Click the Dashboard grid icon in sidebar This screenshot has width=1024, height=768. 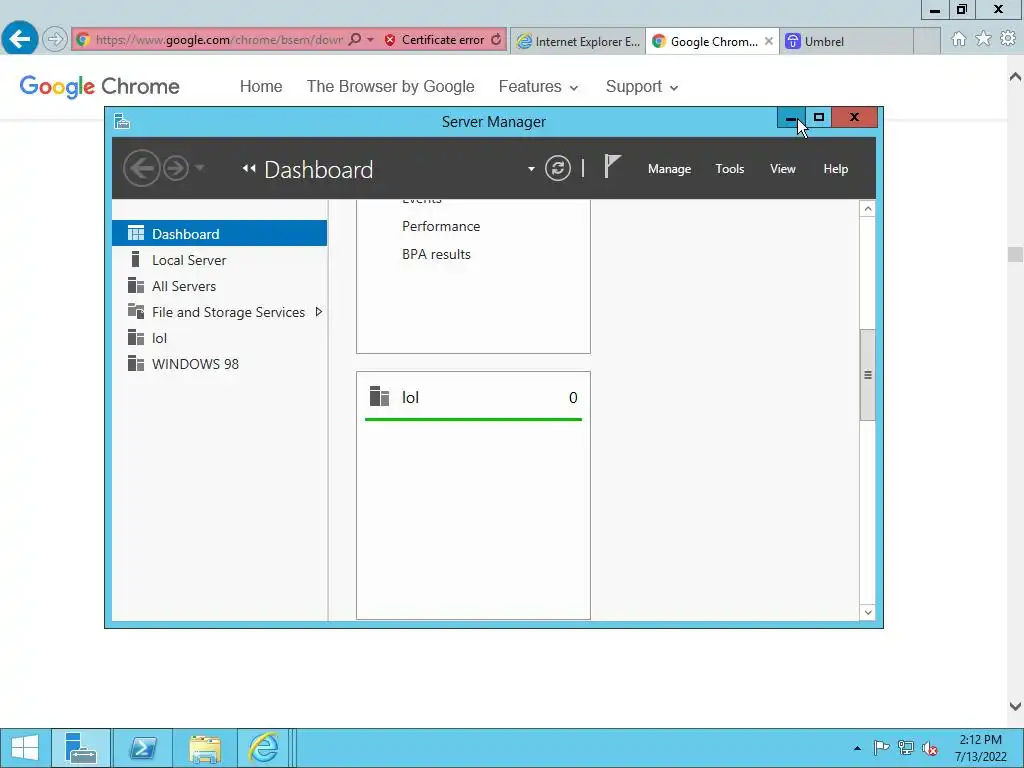point(136,233)
